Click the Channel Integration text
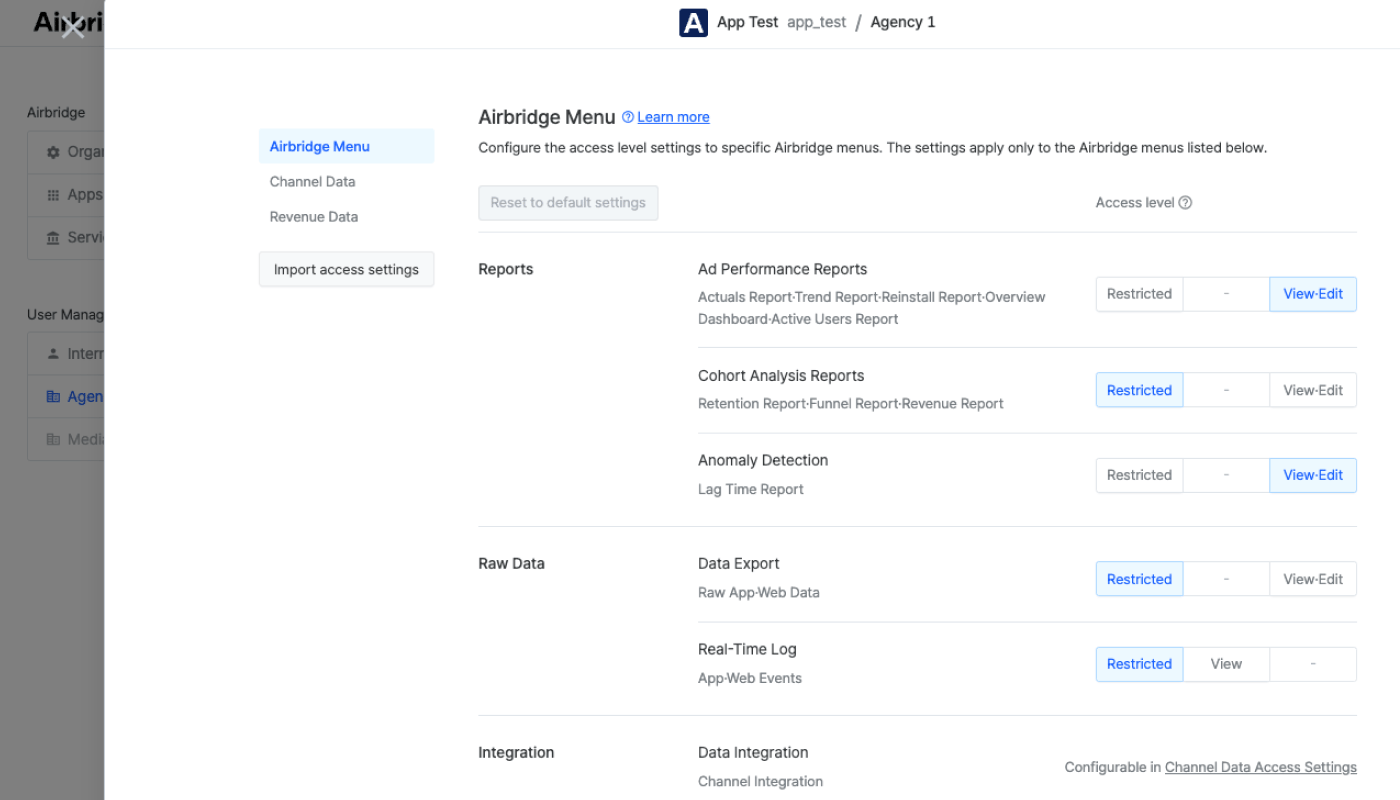The image size is (1400, 800). pos(760,781)
